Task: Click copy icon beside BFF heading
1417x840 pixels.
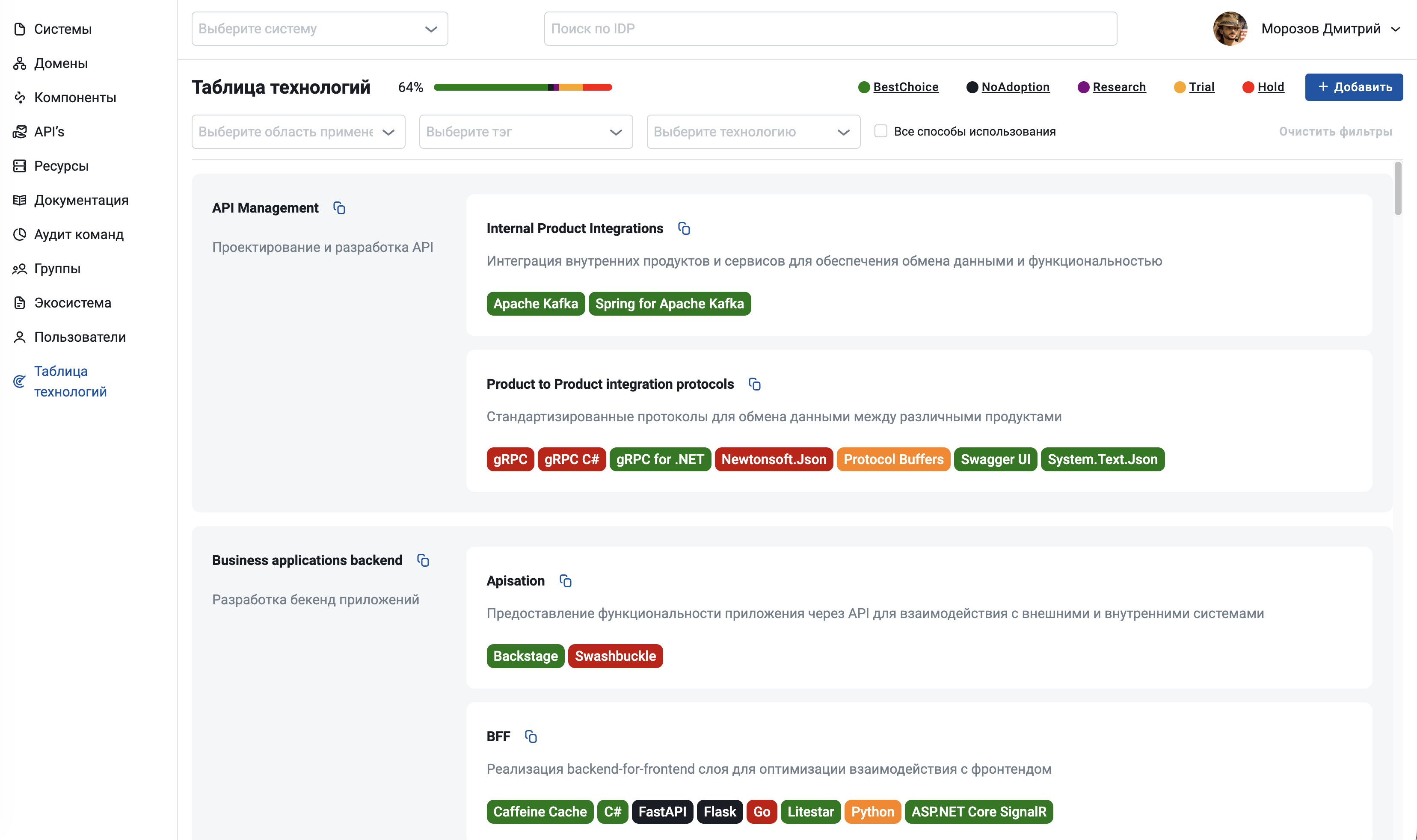Action: coord(531,737)
